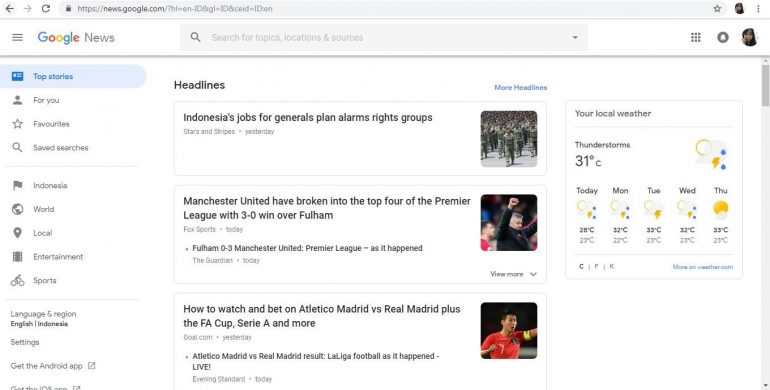Open the notifications bell
770x390 pixels.
[x=723, y=37]
